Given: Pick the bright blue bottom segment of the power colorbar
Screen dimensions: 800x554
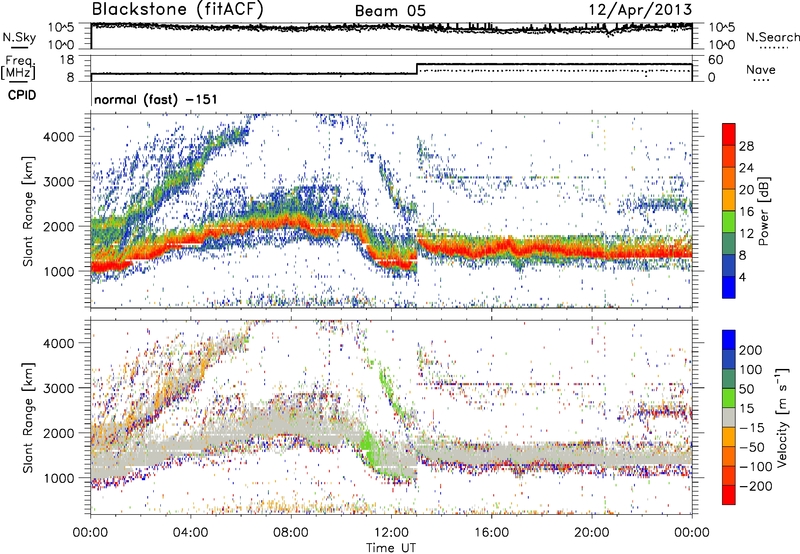Looking at the screenshot, I should [x=729, y=288].
